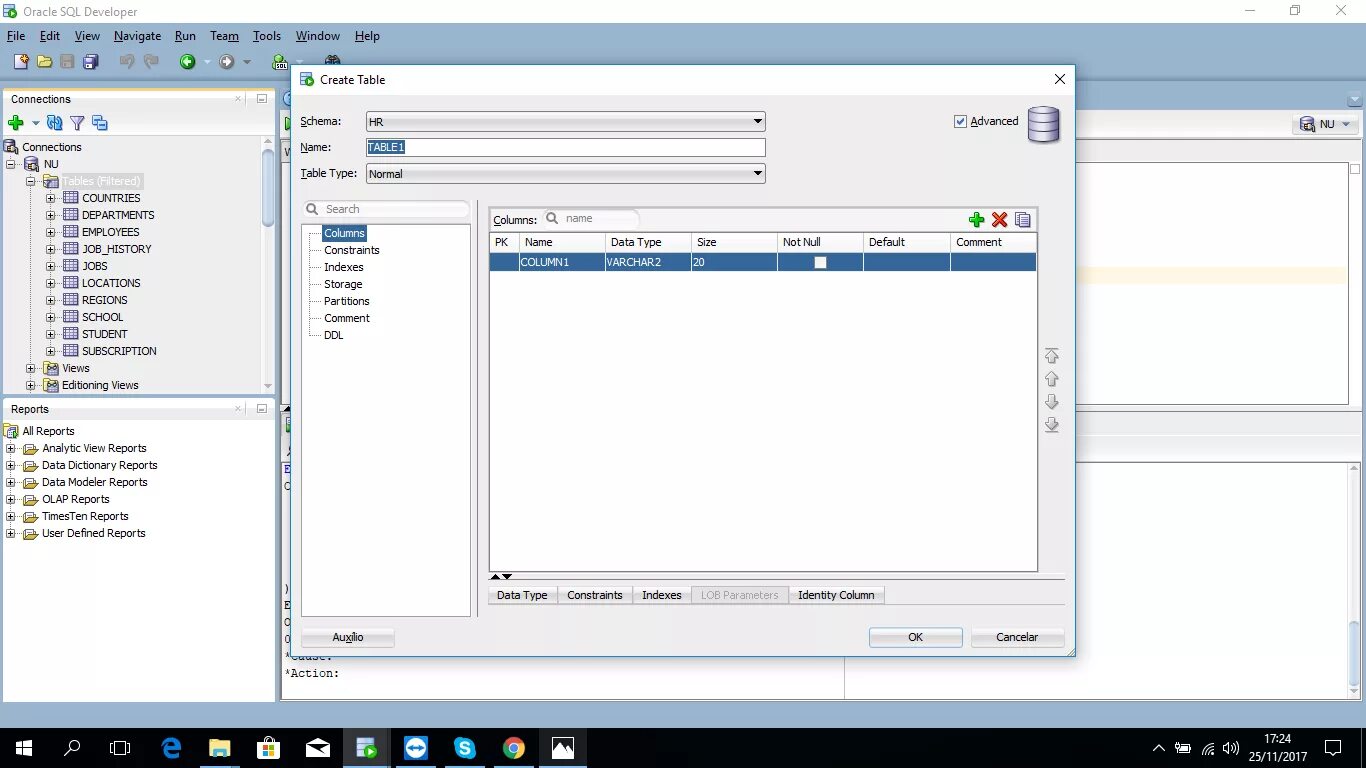The width and height of the screenshot is (1366, 768).
Task: Click the move column to bottom arrow
Action: pyautogui.click(x=1052, y=425)
